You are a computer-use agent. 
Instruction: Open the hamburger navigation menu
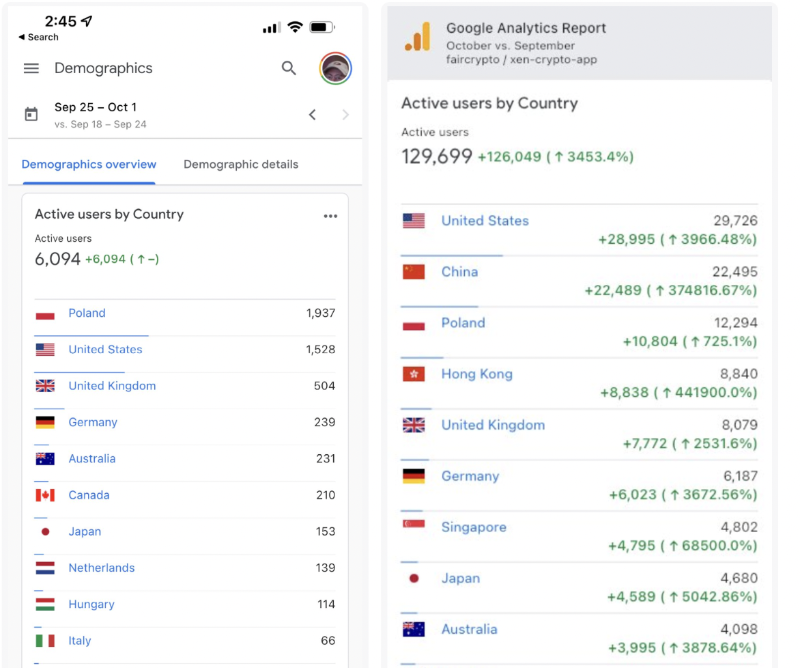coord(31,68)
